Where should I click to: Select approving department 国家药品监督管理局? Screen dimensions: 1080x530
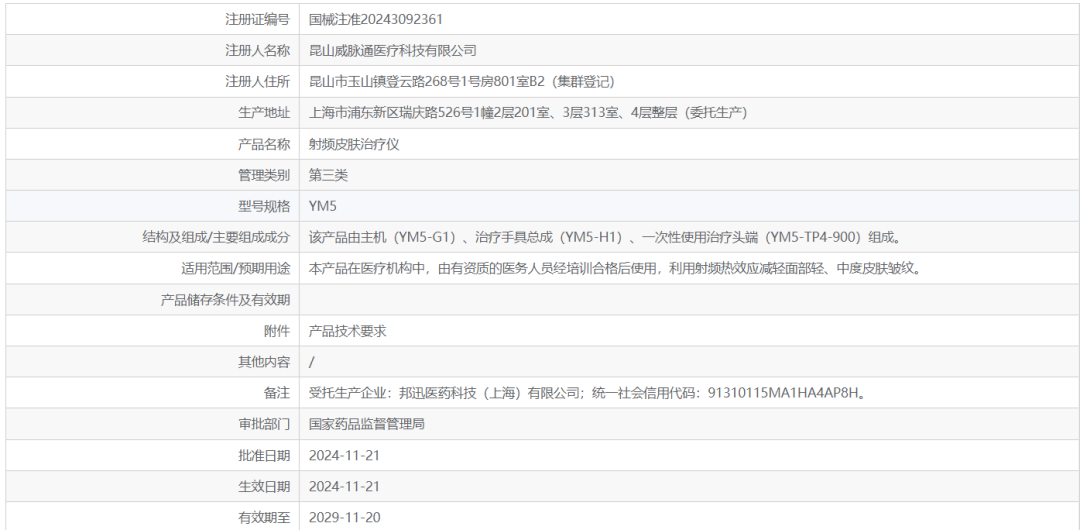pos(366,424)
